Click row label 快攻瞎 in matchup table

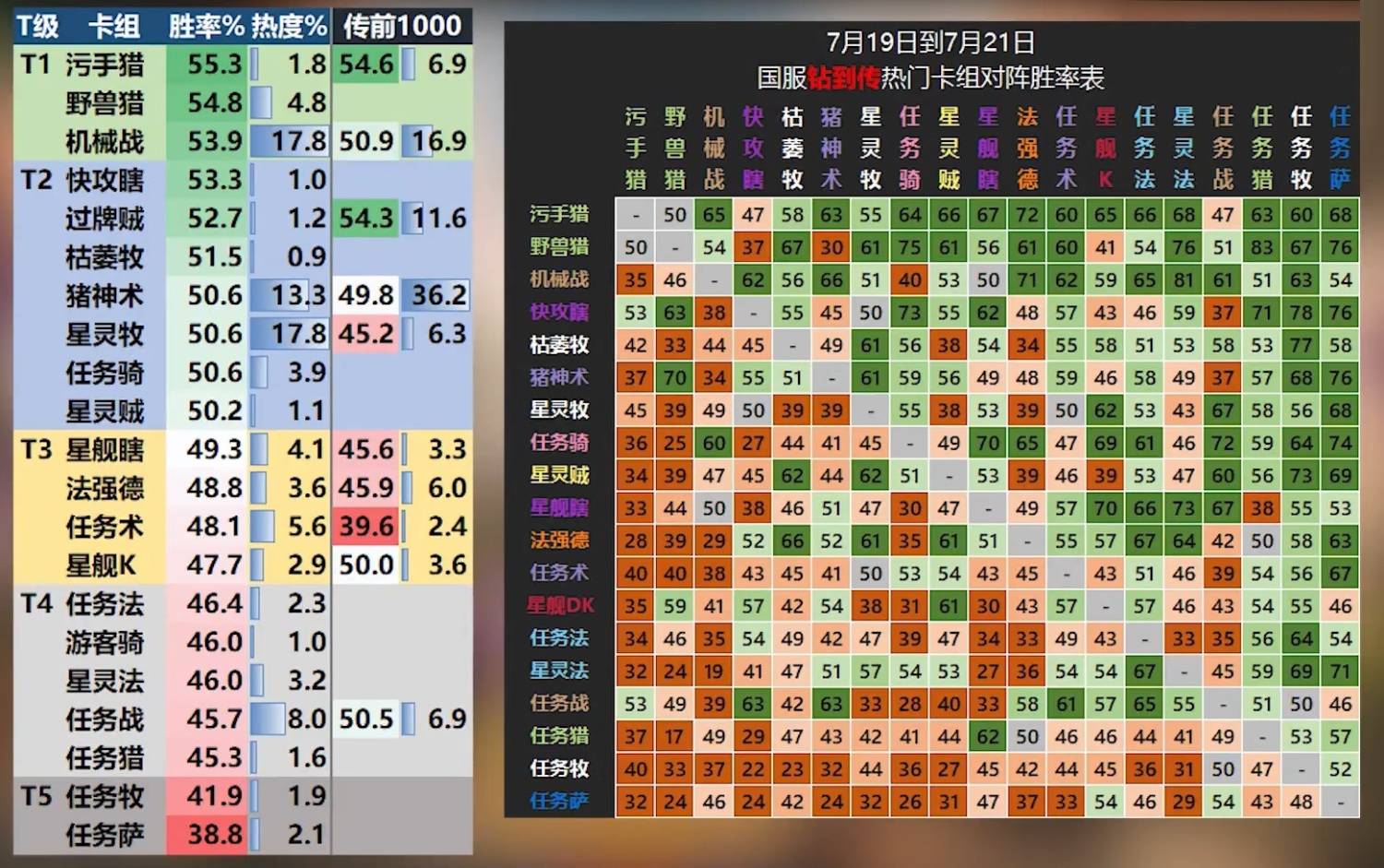(x=559, y=312)
